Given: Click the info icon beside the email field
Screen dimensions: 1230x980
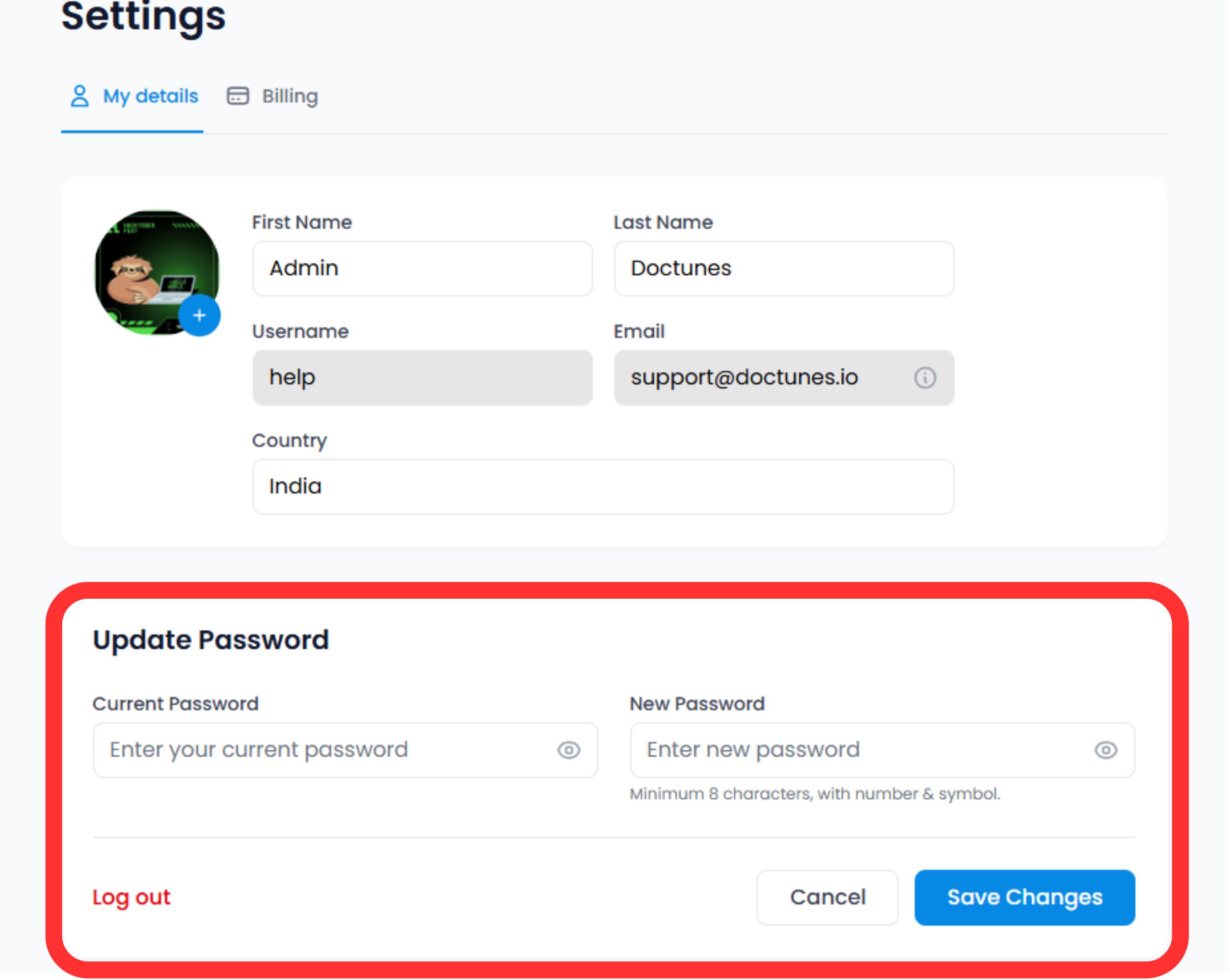Looking at the screenshot, I should 925,378.
